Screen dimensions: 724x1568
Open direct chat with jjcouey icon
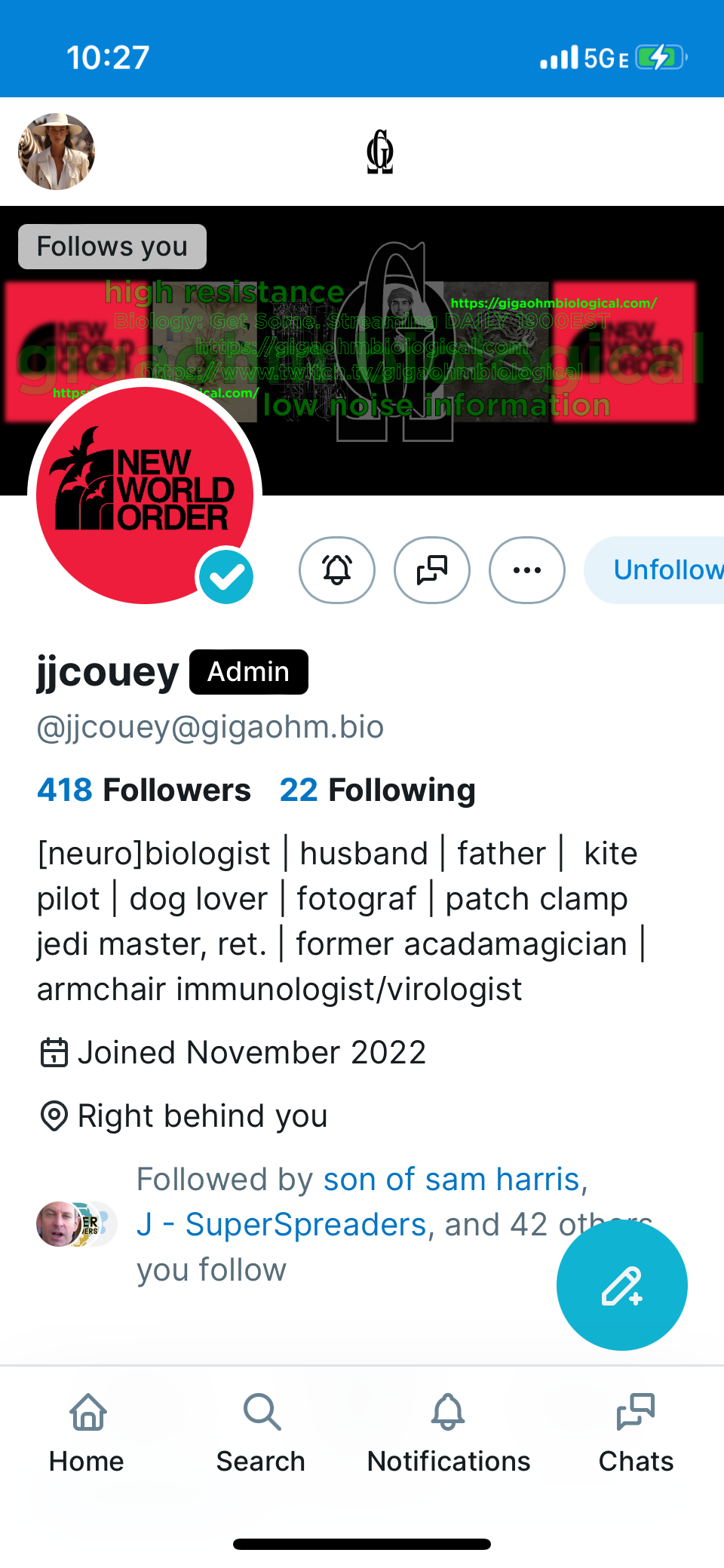pyautogui.click(x=432, y=570)
